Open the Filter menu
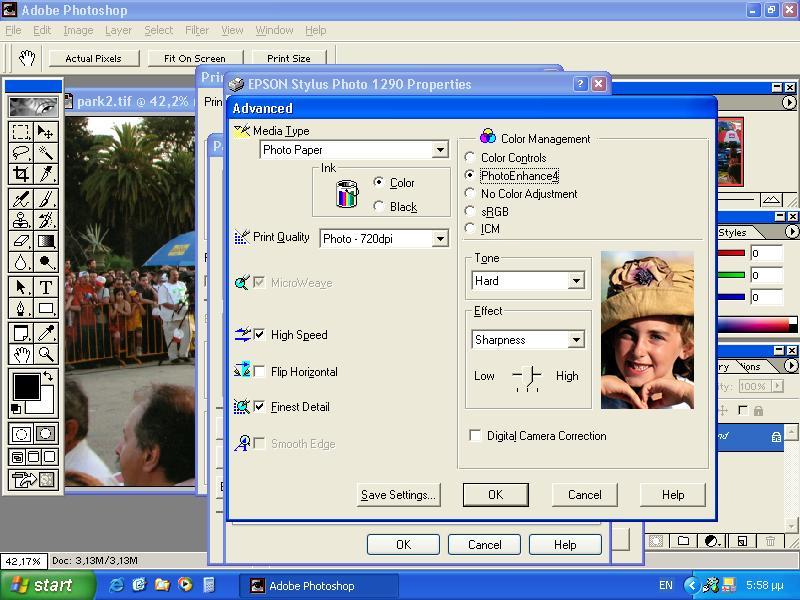The width and height of the screenshot is (800, 600). [x=197, y=30]
